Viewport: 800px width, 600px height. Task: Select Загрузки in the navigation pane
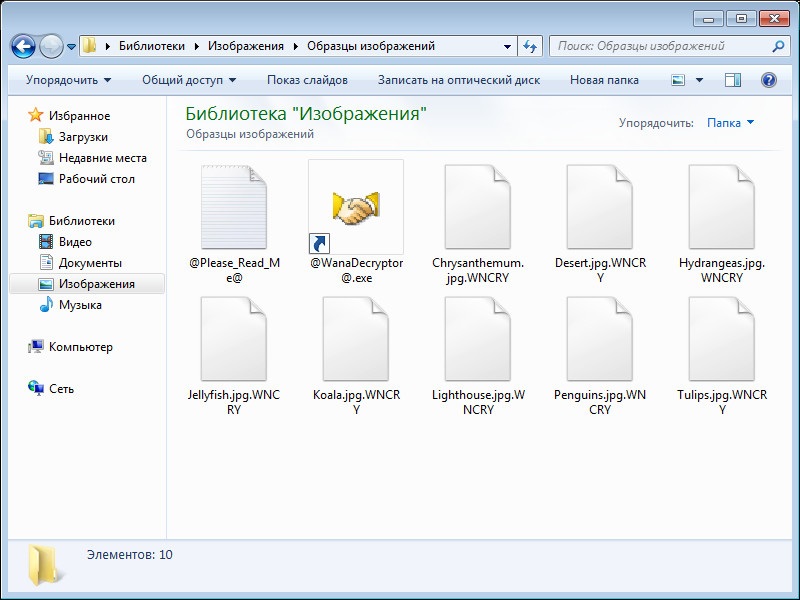83,137
